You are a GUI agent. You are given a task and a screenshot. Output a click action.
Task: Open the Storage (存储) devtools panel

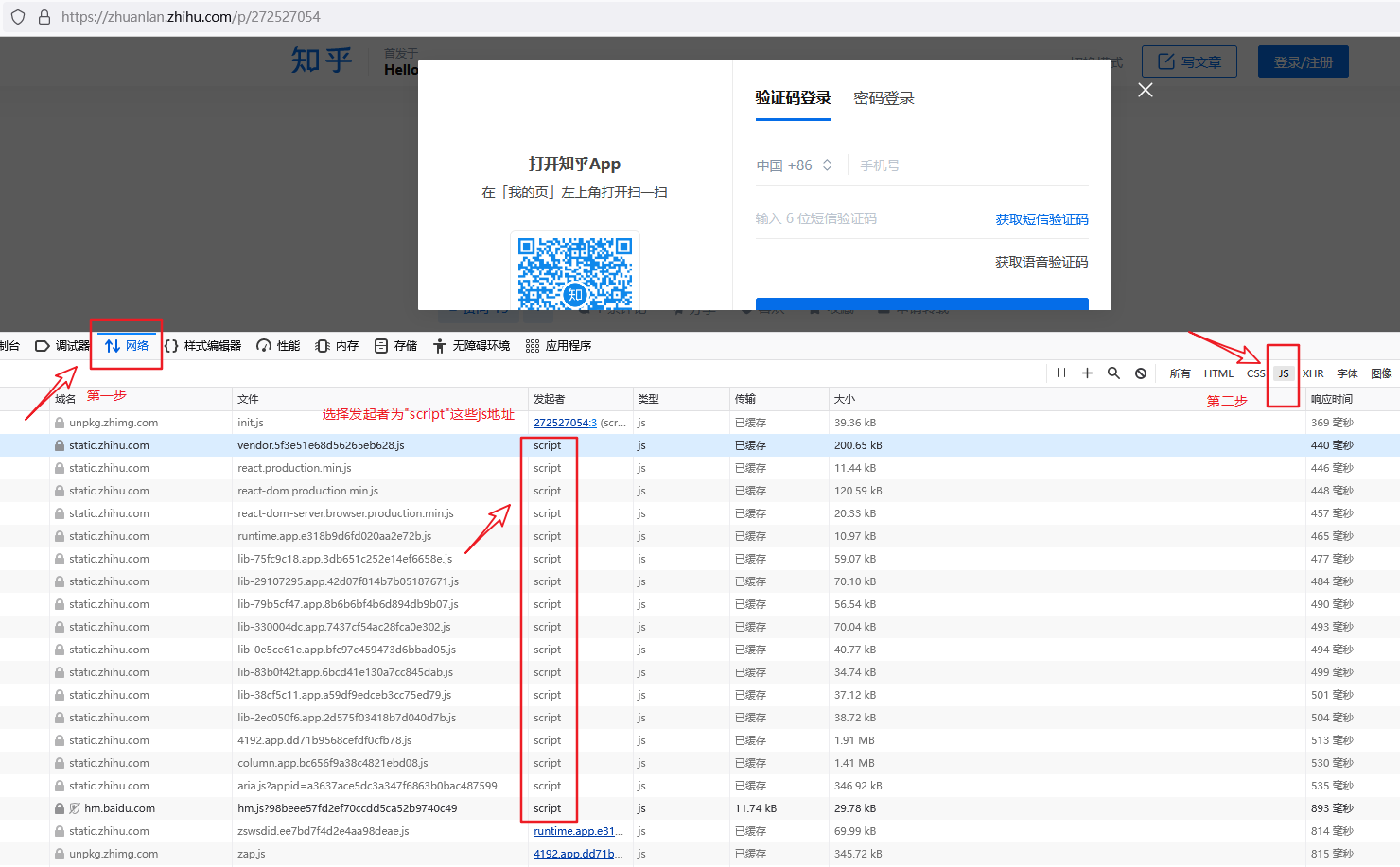click(395, 346)
